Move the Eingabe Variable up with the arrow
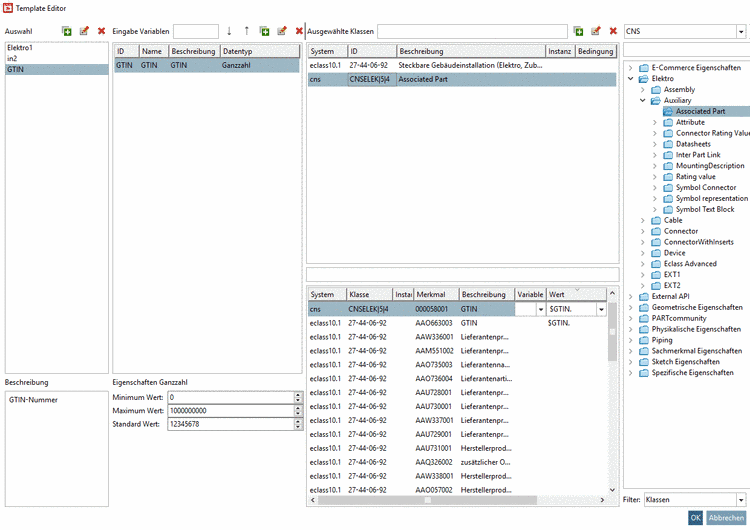Viewport: 750px width, 530px height. pos(246,32)
